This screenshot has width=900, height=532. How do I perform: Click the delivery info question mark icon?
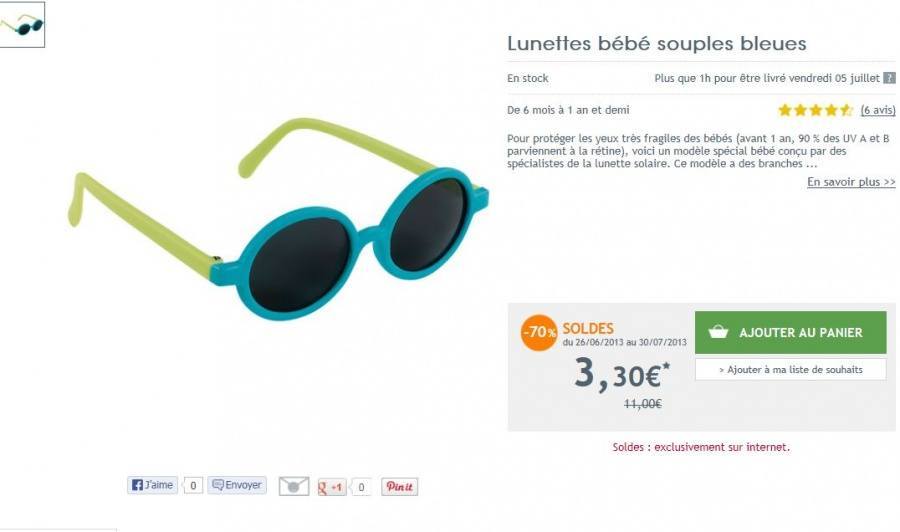(889, 78)
